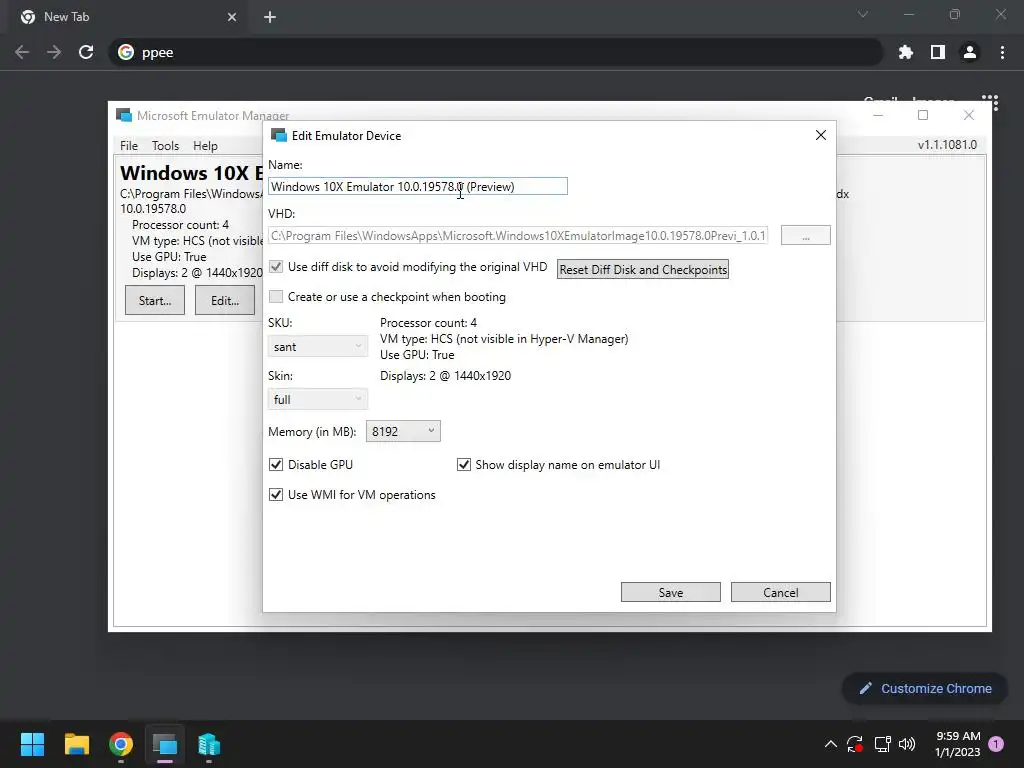Open Chrome three-dot menu

click(x=1002, y=52)
